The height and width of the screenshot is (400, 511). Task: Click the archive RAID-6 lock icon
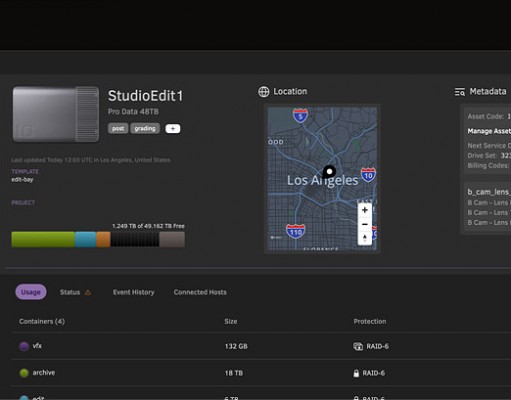[356, 373]
